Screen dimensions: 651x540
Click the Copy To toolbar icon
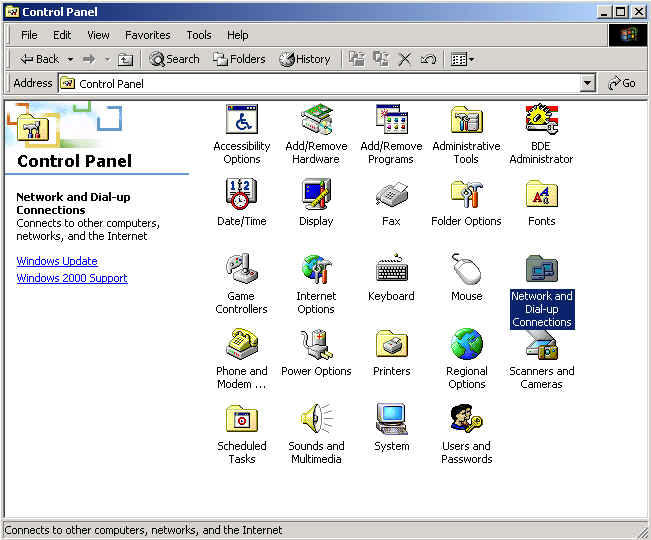pyautogui.click(x=381, y=59)
